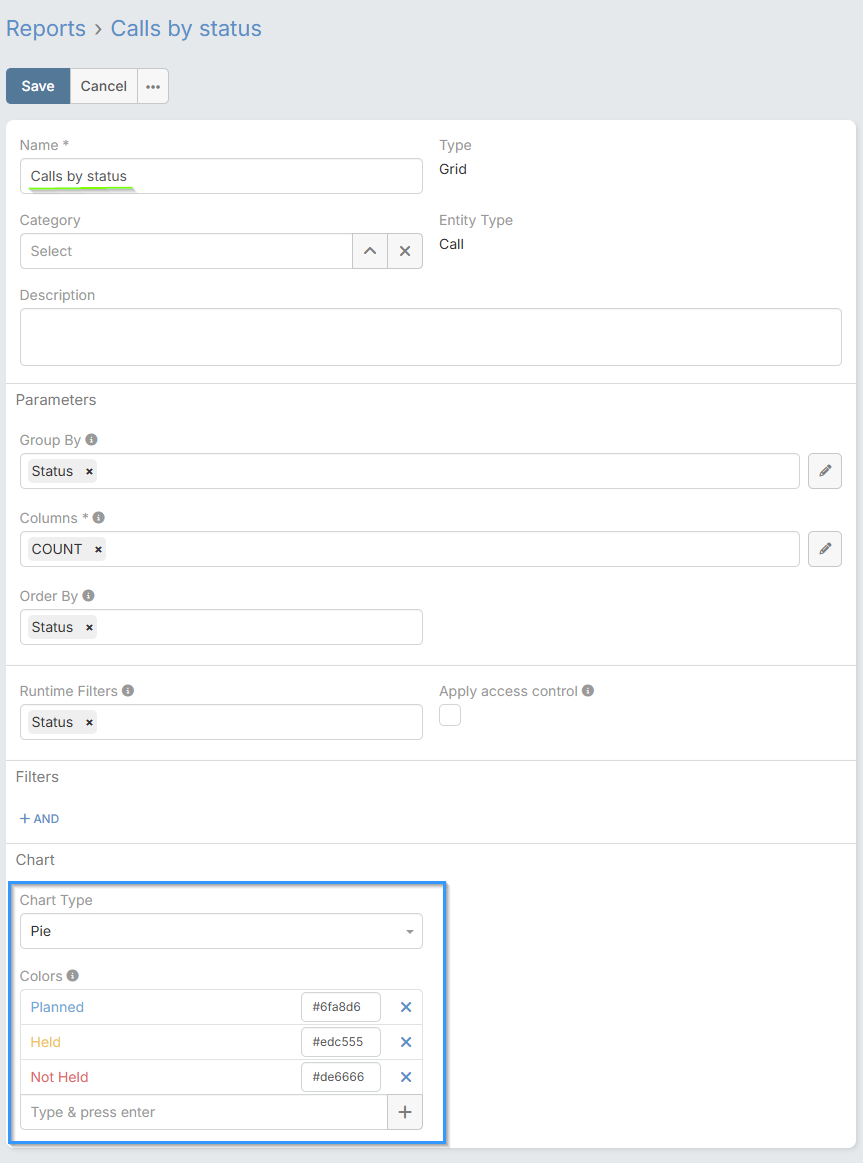Remove the Planned color entry
The height and width of the screenshot is (1163, 863).
click(x=406, y=1007)
